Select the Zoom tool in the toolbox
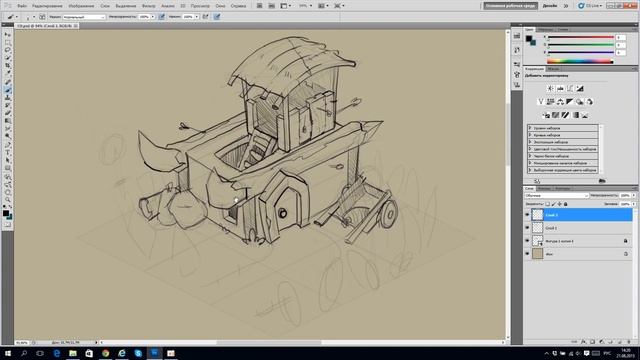Screen dimensions: 640x360 coord(8,200)
